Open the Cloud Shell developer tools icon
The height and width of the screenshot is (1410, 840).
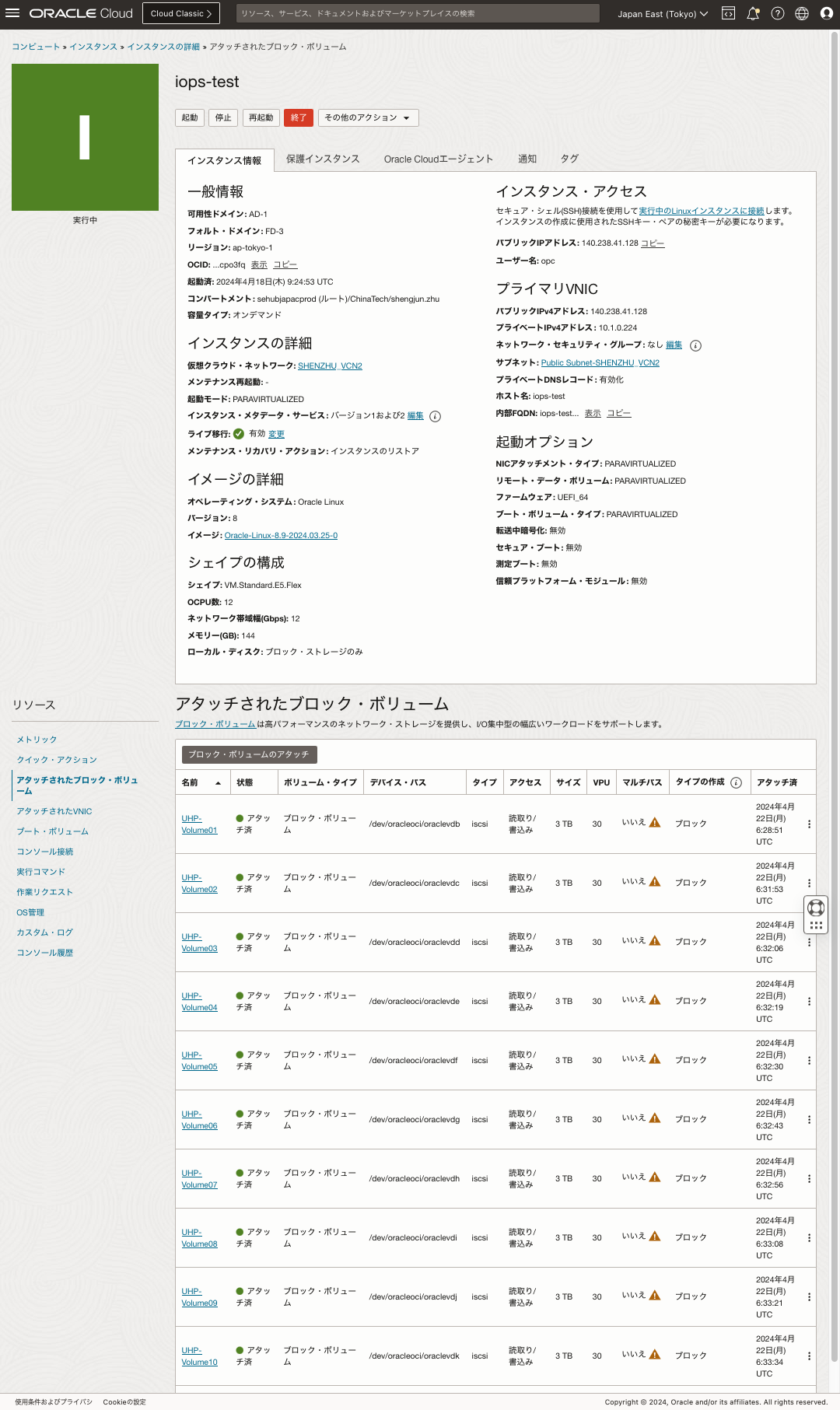click(x=728, y=13)
